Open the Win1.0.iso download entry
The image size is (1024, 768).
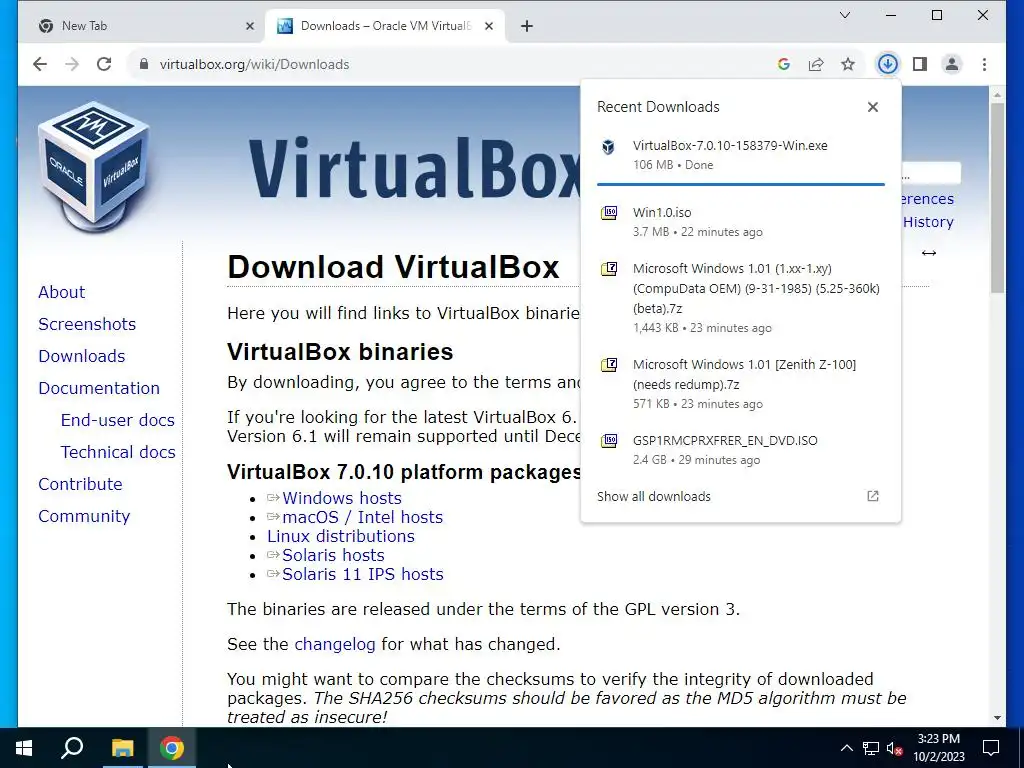pyautogui.click(x=741, y=222)
